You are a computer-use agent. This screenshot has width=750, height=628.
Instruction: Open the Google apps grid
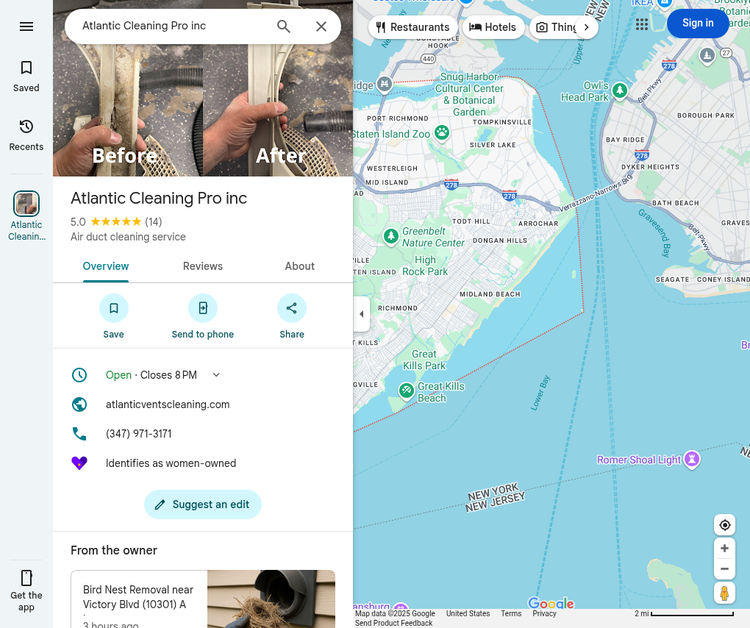coord(642,24)
